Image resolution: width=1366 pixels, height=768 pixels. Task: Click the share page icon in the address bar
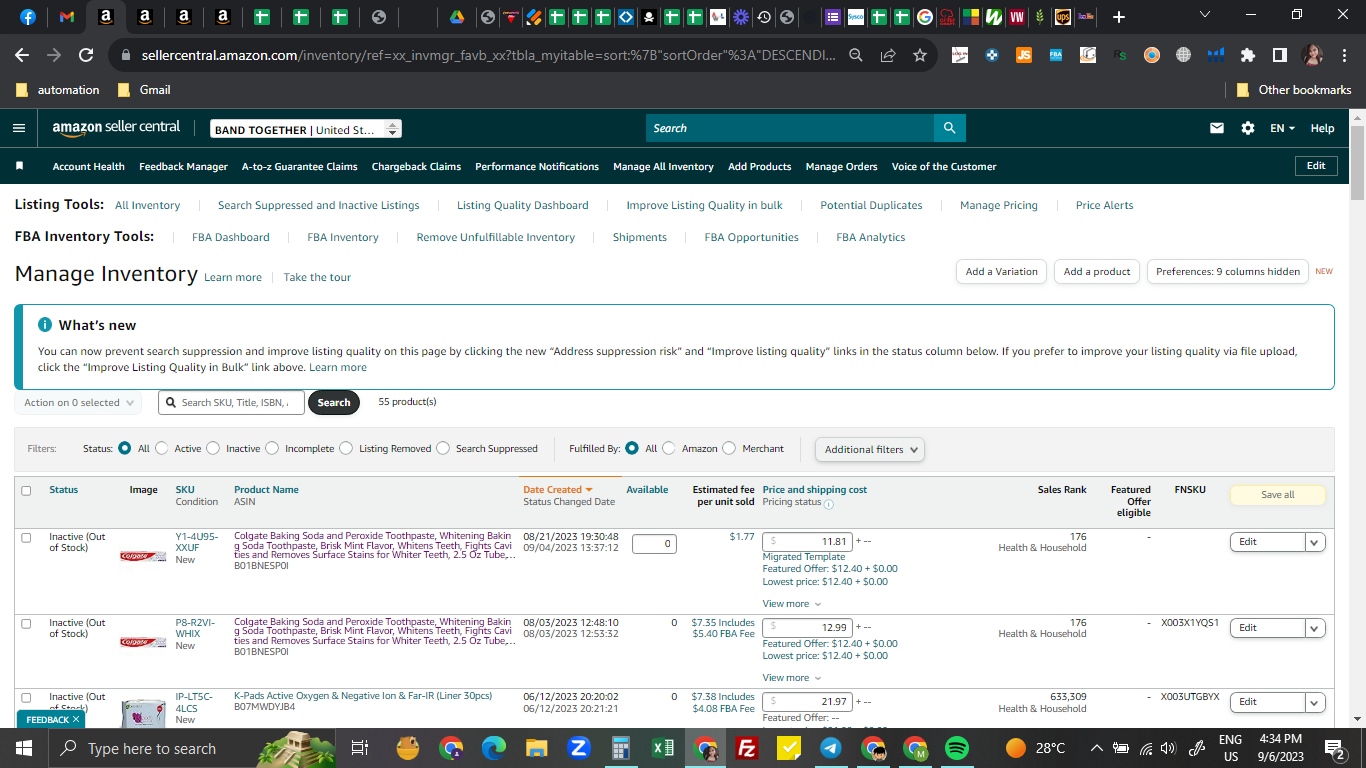(888, 56)
